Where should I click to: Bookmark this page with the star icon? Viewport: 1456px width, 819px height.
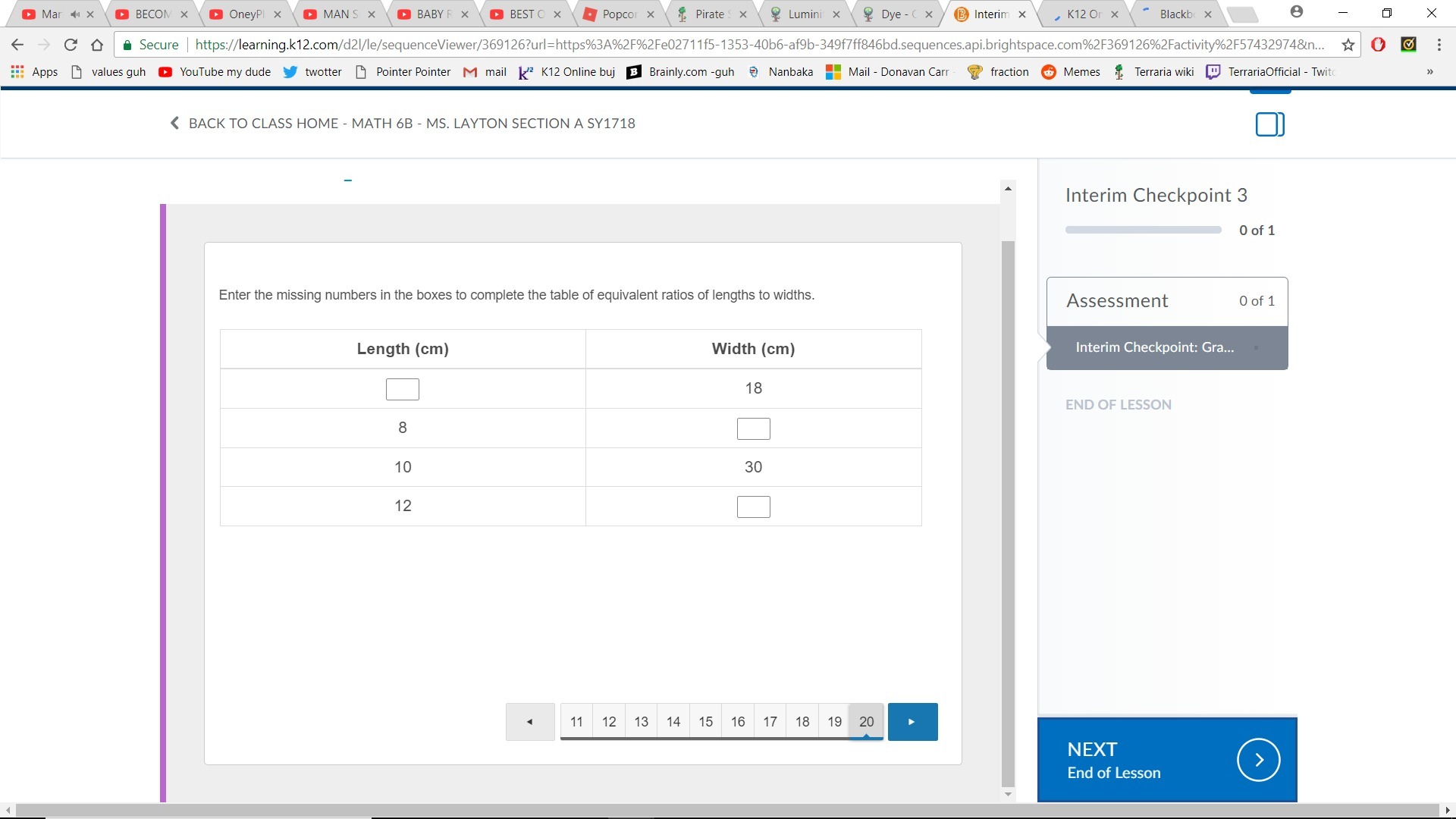point(1348,45)
